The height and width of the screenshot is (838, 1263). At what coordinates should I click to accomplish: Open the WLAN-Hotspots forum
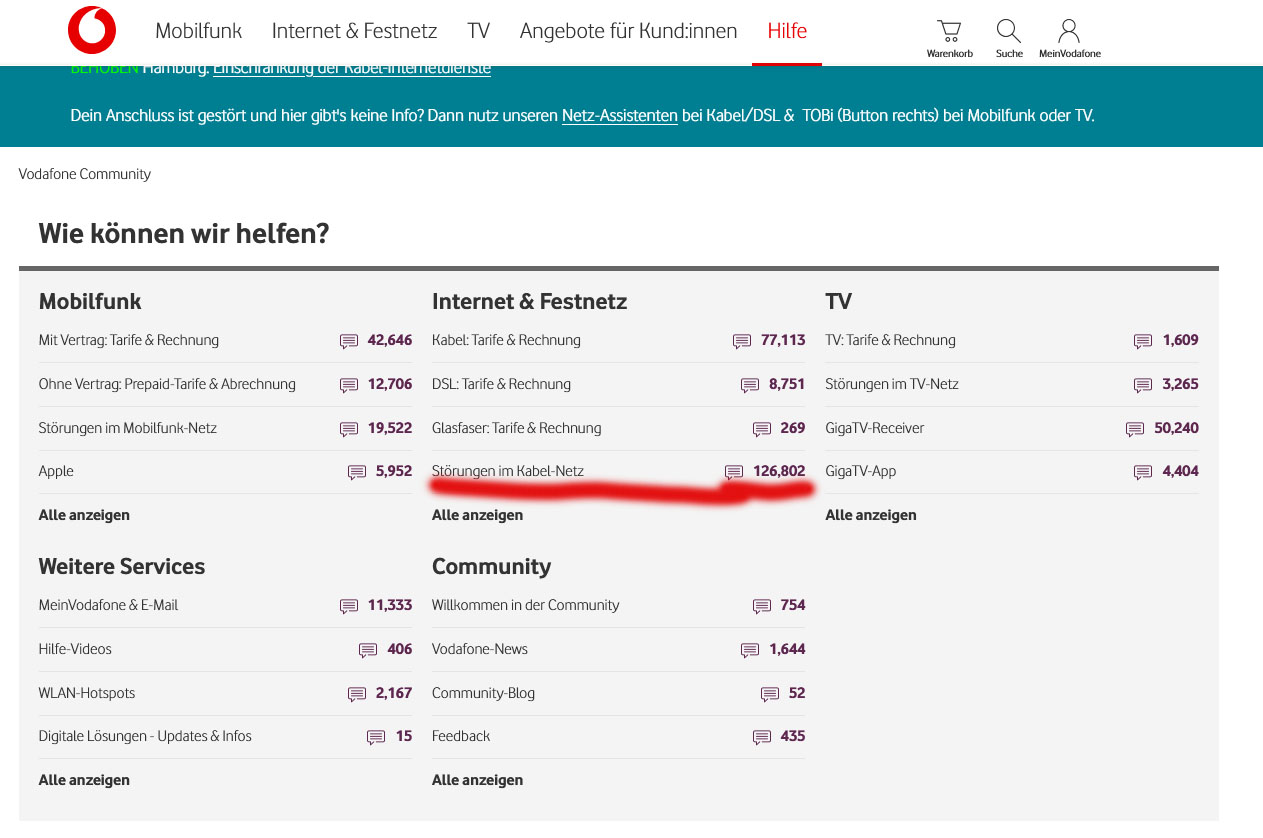point(87,693)
